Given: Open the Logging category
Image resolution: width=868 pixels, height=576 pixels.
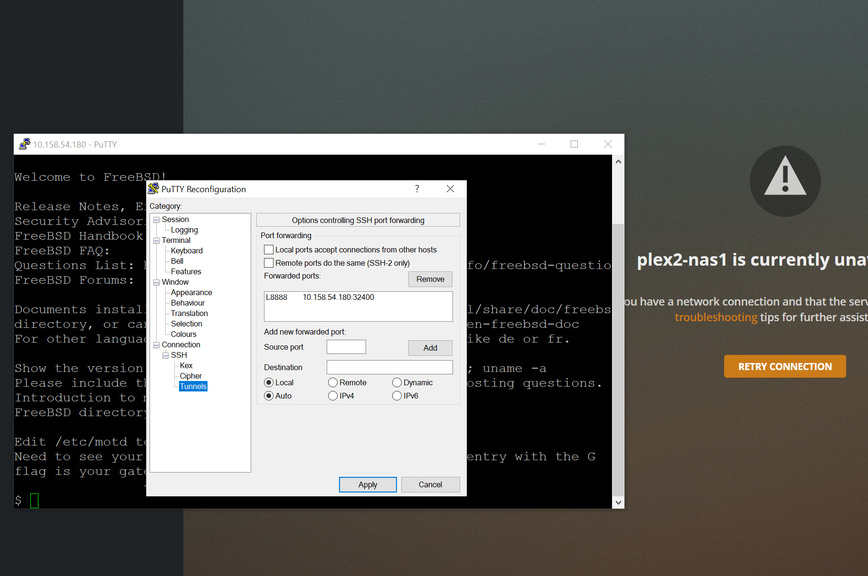Looking at the screenshot, I should coord(184,230).
